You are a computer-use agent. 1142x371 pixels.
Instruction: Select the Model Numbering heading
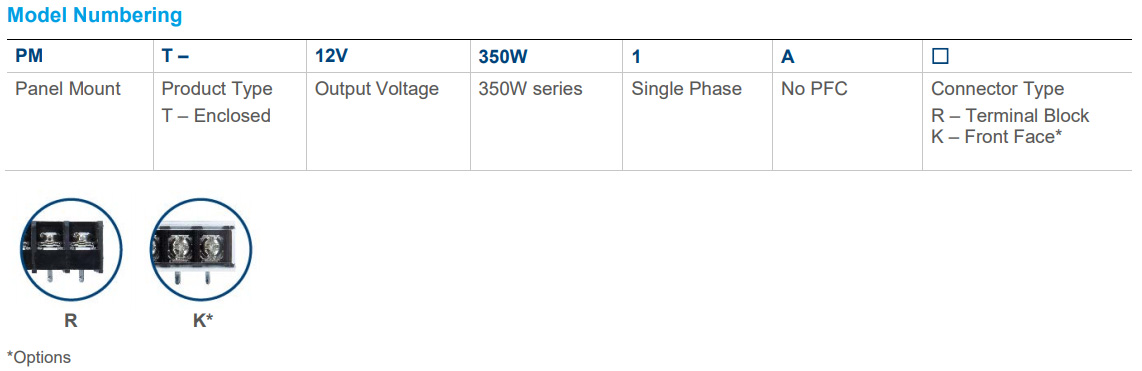95,15
